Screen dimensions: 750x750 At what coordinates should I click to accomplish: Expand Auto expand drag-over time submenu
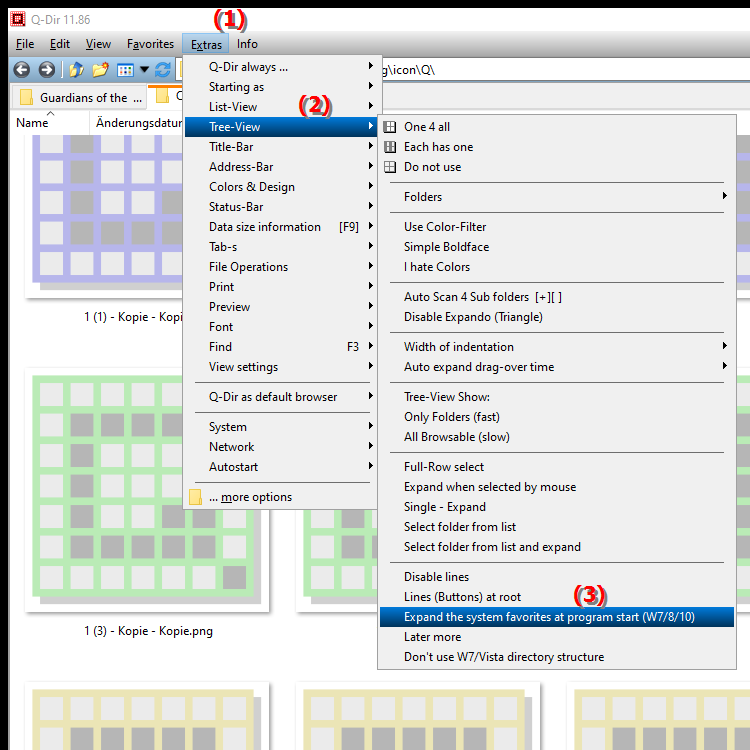click(x=557, y=367)
